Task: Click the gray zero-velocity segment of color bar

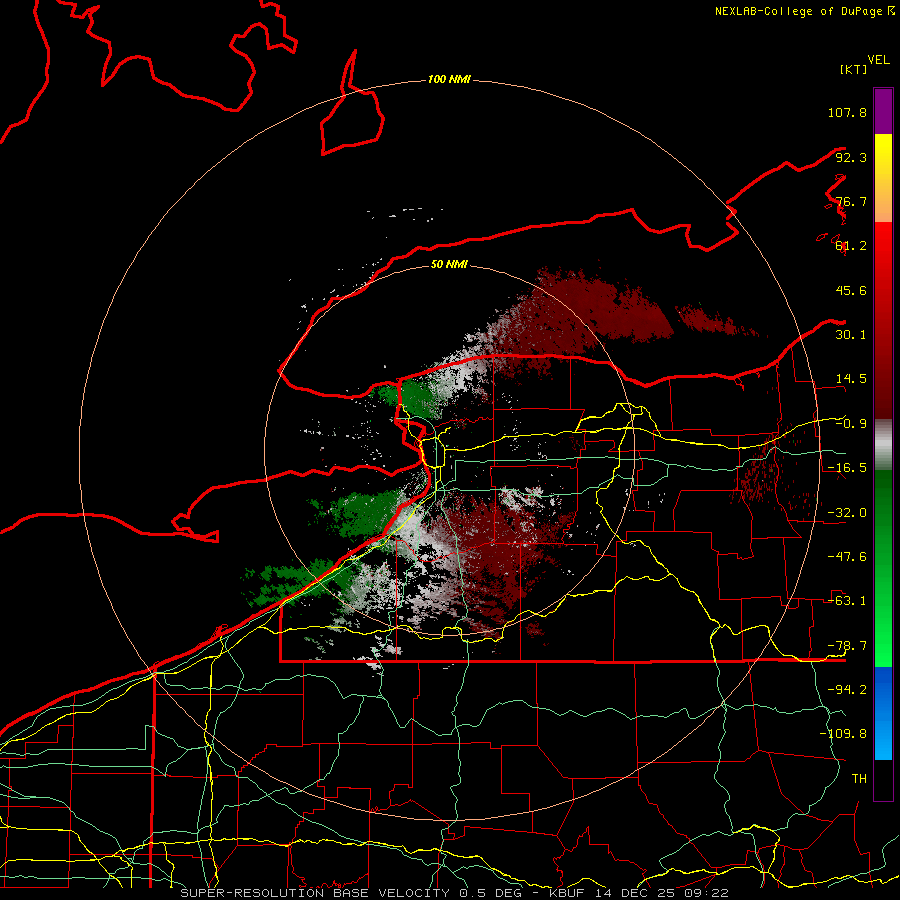Action: click(x=883, y=445)
